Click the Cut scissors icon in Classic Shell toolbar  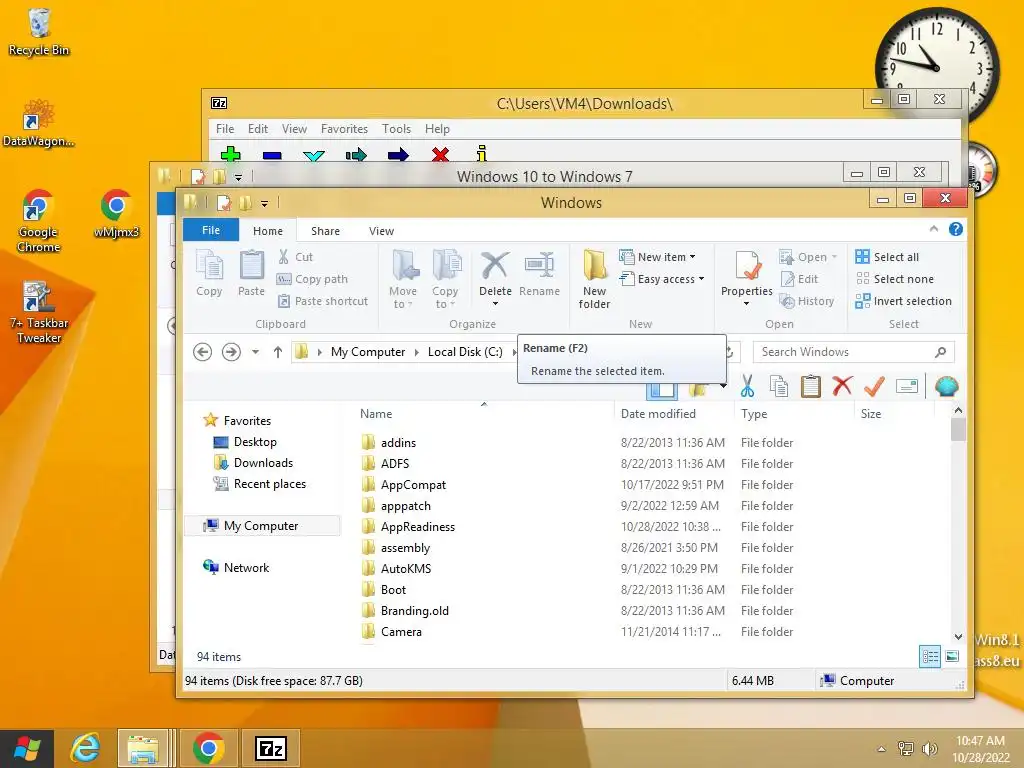[x=747, y=386]
